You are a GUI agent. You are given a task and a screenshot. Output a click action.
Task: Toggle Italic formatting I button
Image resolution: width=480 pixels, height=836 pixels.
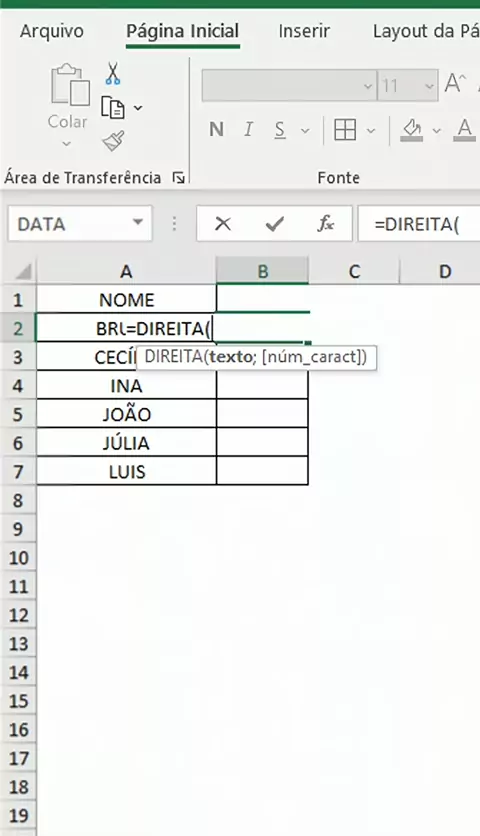tap(248, 130)
